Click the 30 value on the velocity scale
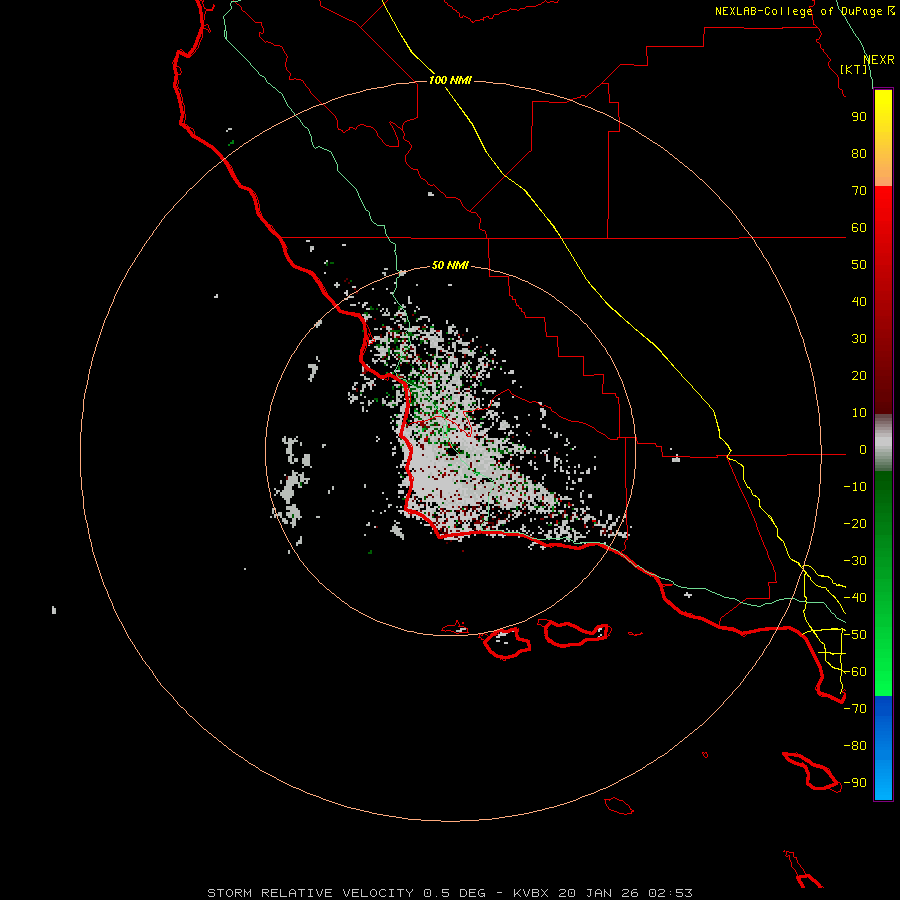The image size is (900, 900). (859, 339)
